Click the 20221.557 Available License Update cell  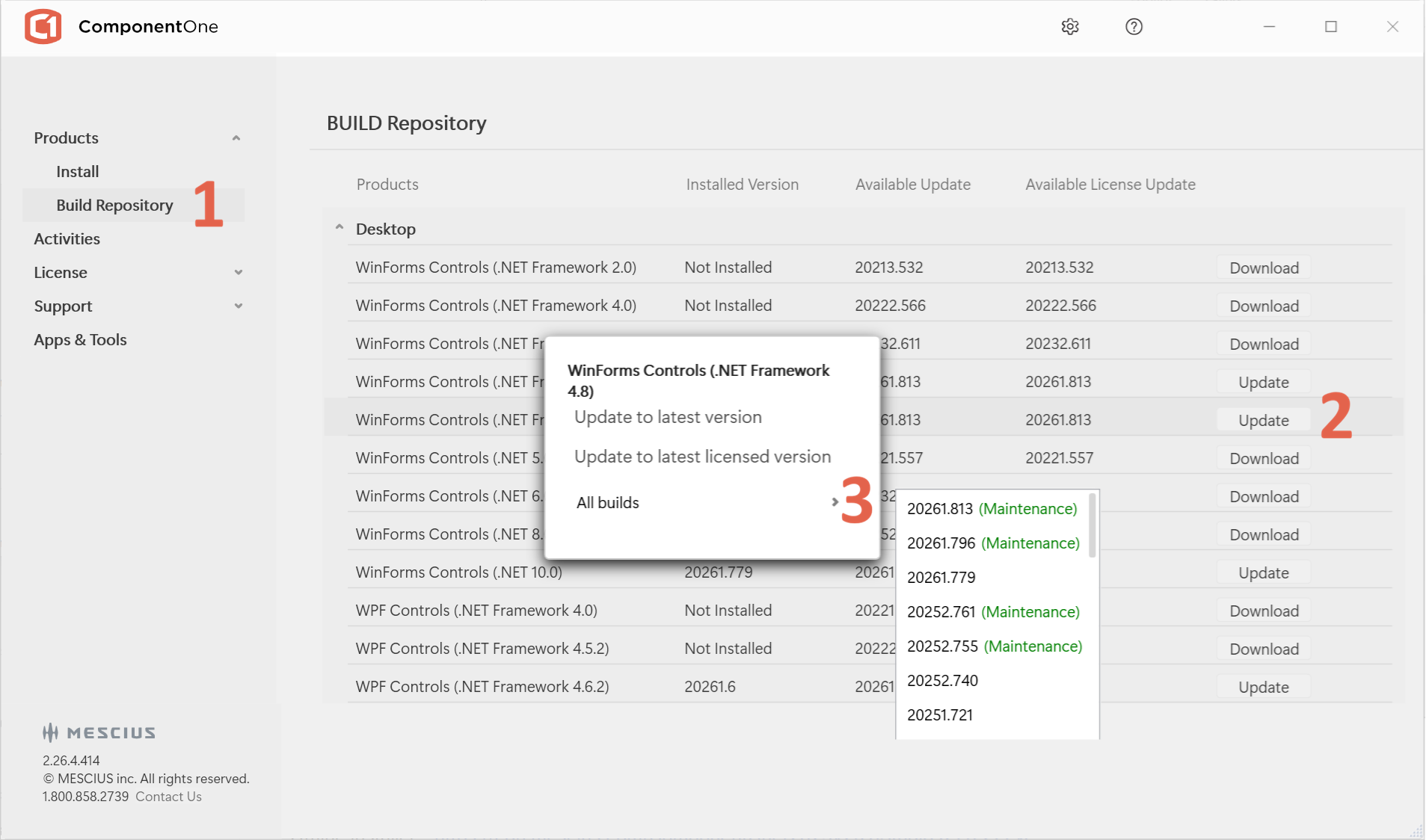[x=1059, y=458]
